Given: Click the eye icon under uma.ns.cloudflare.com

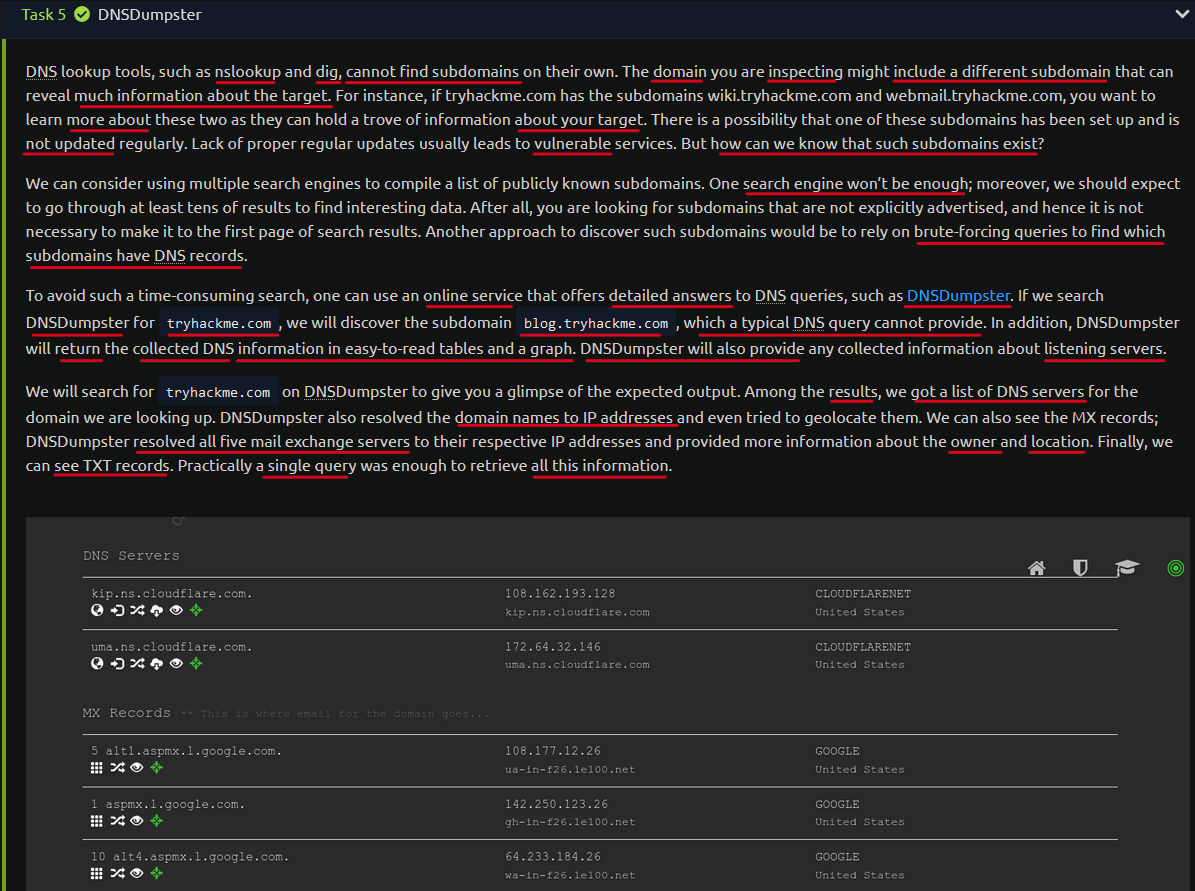Looking at the screenshot, I should click(176, 663).
